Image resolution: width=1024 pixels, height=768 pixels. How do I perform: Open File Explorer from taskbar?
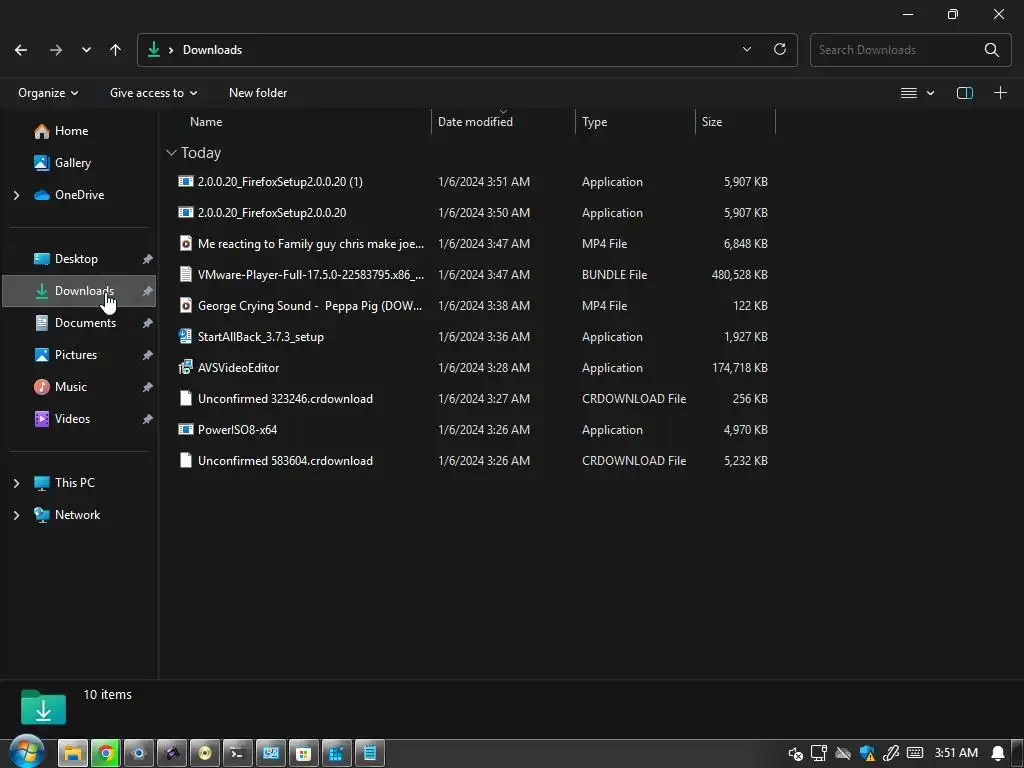click(72, 754)
